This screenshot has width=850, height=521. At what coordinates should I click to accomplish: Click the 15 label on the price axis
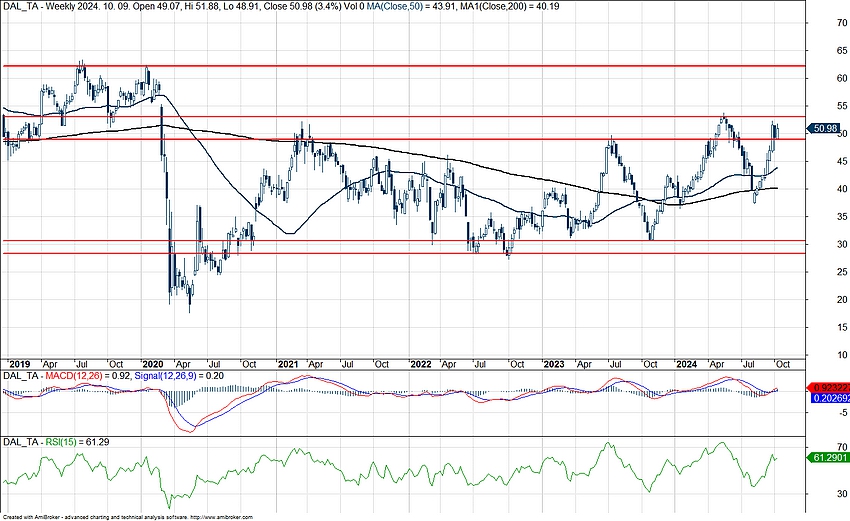842,327
